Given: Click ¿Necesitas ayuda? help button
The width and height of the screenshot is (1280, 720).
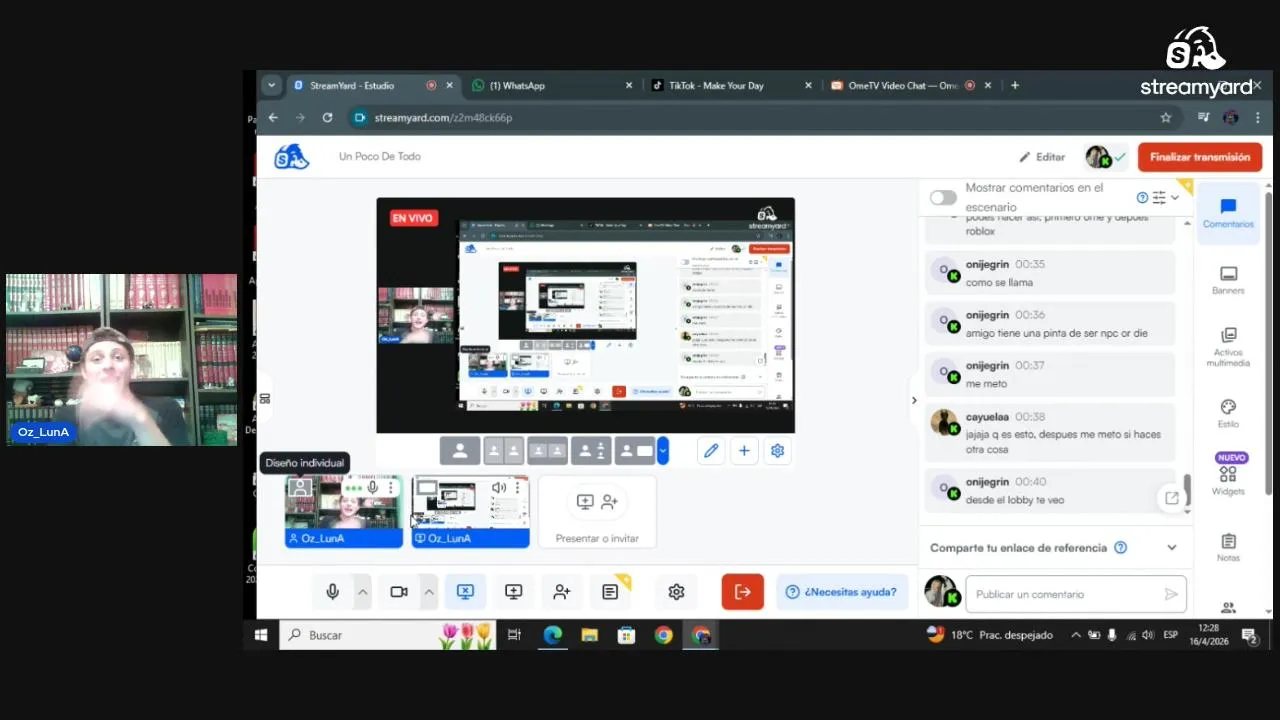Looking at the screenshot, I should tap(842, 592).
